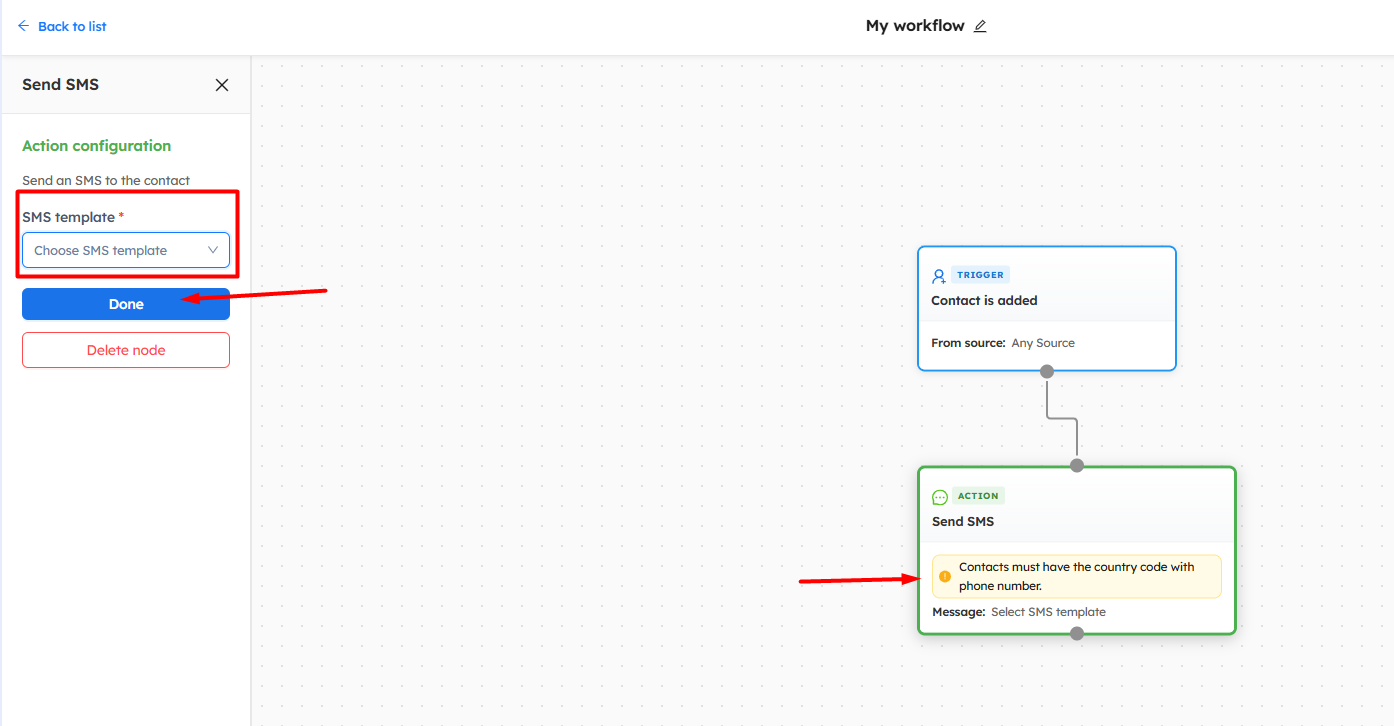The width and height of the screenshot is (1394, 726).
Task: Select the TRIGGER badge label
Action: click(x=980, y=275)
